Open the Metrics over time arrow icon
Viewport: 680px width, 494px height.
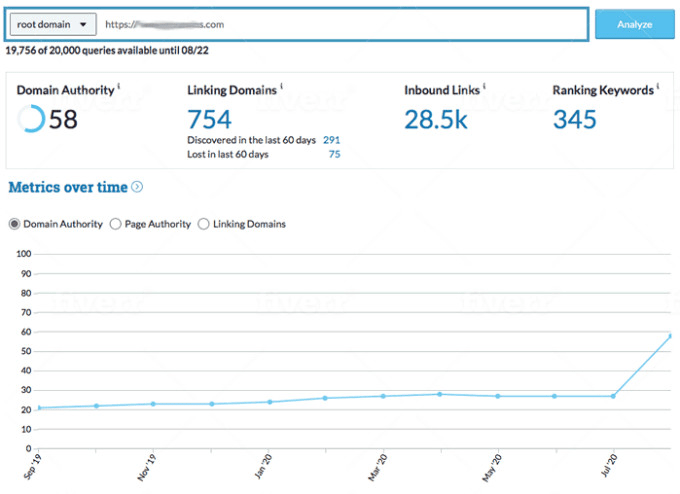click(137, 187)
